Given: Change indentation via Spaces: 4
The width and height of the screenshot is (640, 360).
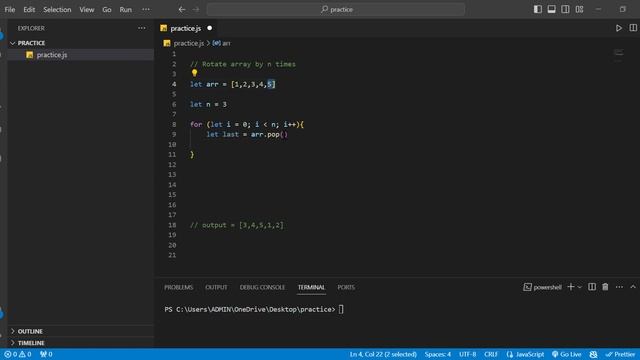Looking at the screenshot, I should [x=438, y=354].
